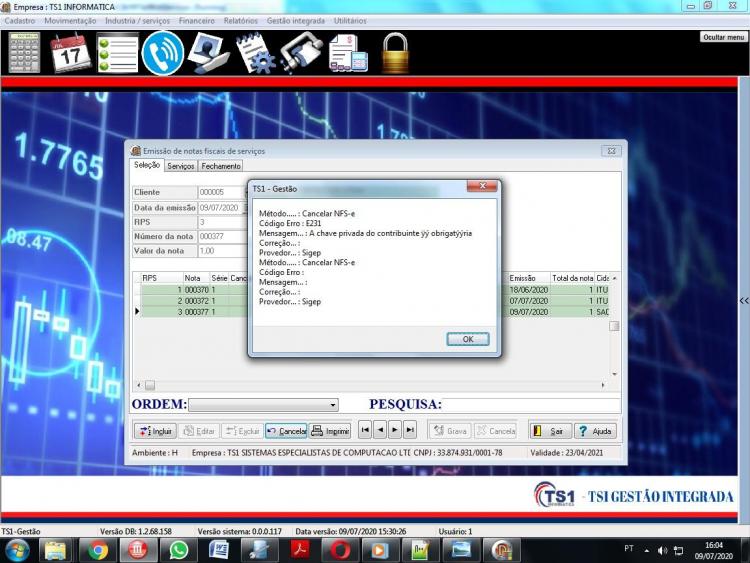This screenshot has width=750, height=563.
Task: Open WhatsApp from the taskbar
Action: pyautogui.click(x=178, y=551)
